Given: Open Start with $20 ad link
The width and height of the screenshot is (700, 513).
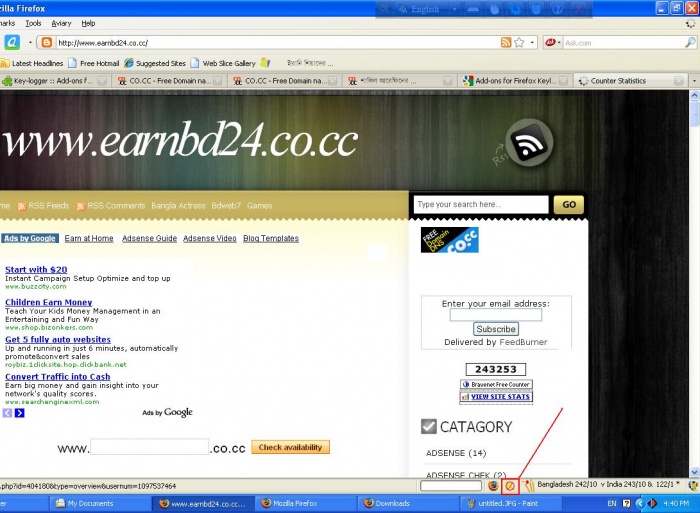Looking at the screenshot, I should pyautogui.click(x=36, y=270).
